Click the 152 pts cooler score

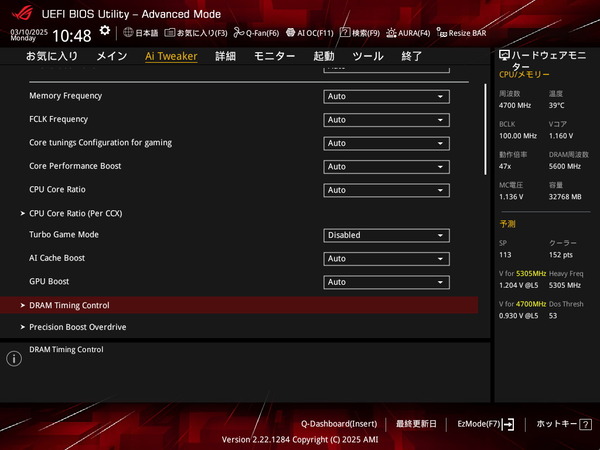[x=561, y=255]
